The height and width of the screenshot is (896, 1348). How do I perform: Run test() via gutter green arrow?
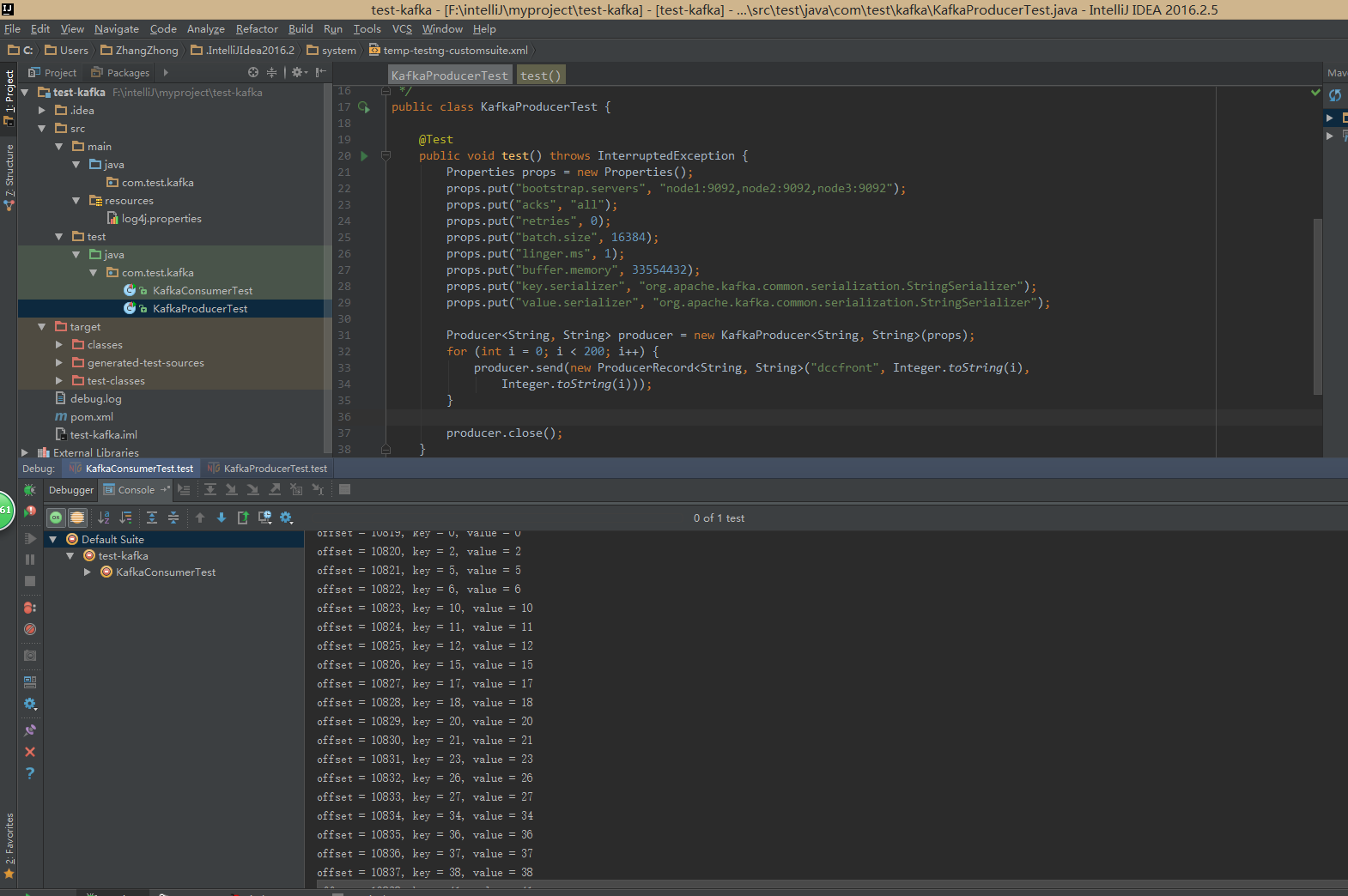(364, 156)
